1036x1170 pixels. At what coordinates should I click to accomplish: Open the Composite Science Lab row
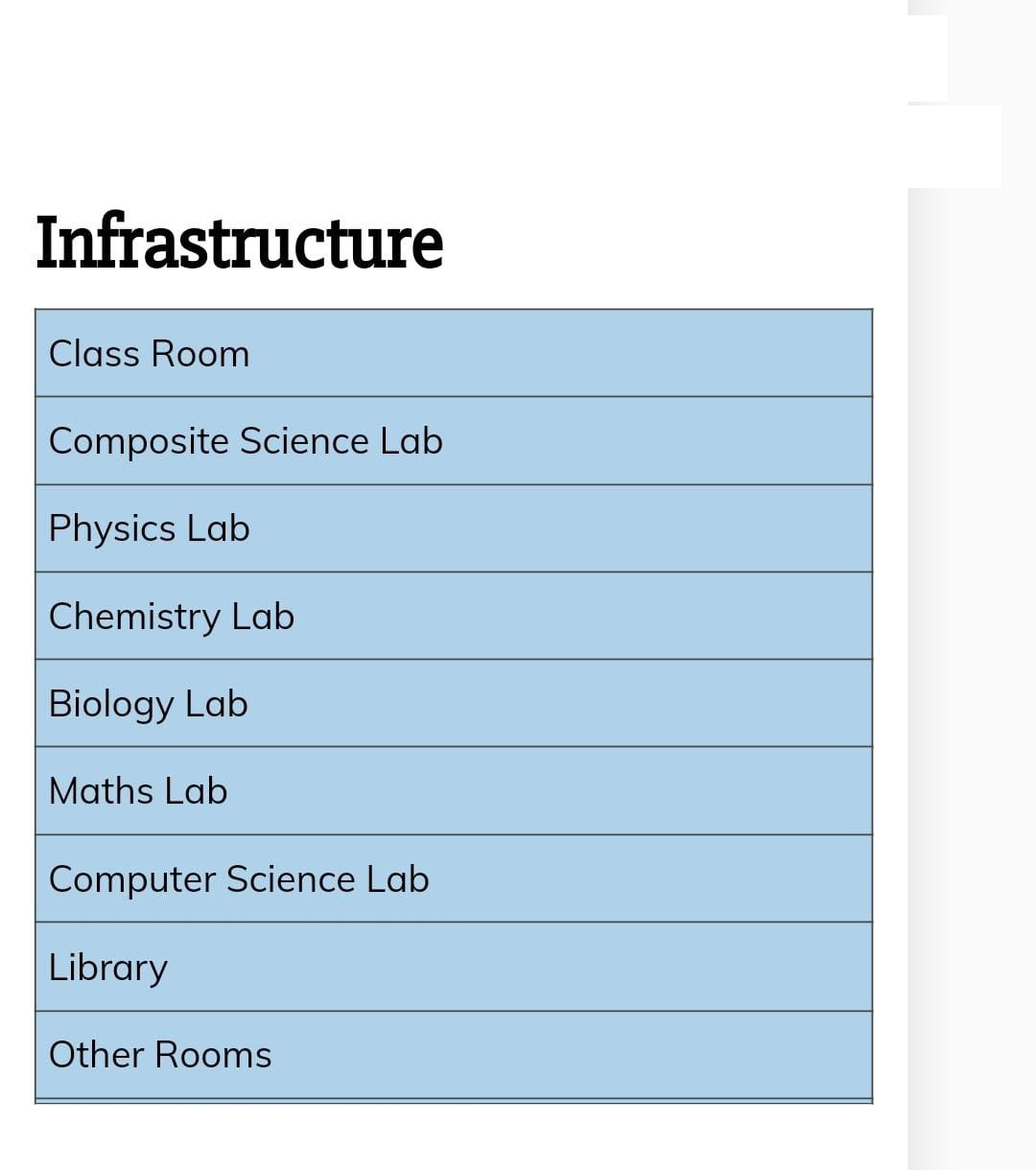point(454,440)
